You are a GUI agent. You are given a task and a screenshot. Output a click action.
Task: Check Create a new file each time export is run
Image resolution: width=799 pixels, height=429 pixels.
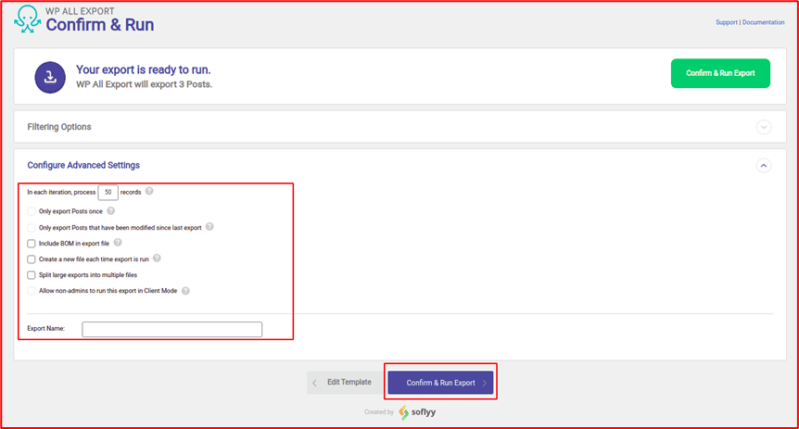32,259
